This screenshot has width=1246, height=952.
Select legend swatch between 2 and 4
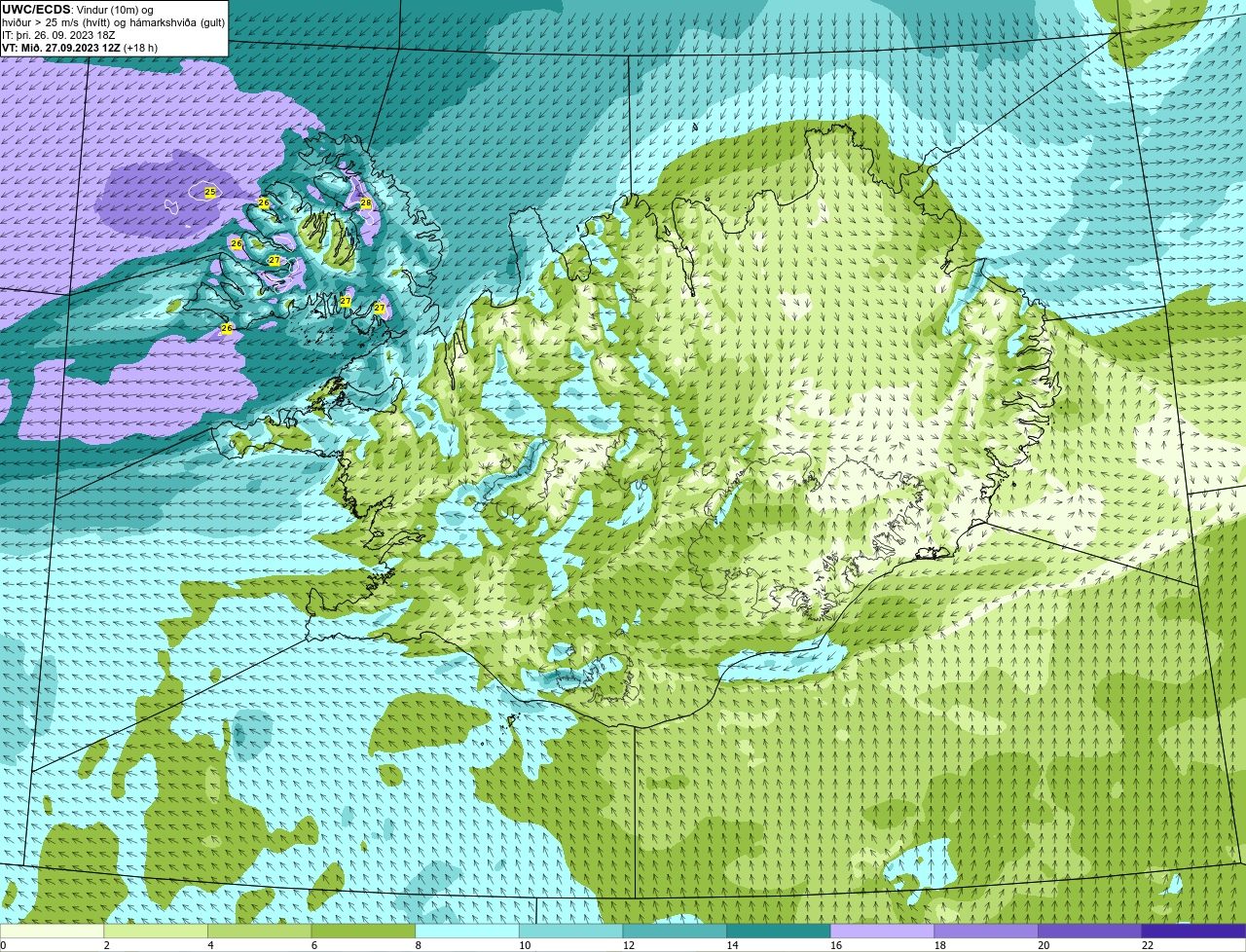click(x=156, y=931)
